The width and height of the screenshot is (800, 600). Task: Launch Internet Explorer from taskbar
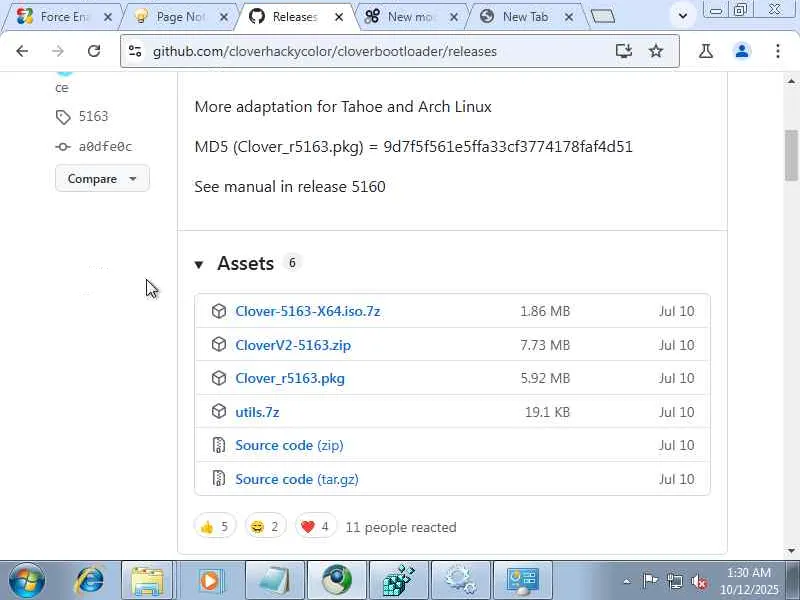[x=90, y=581]
